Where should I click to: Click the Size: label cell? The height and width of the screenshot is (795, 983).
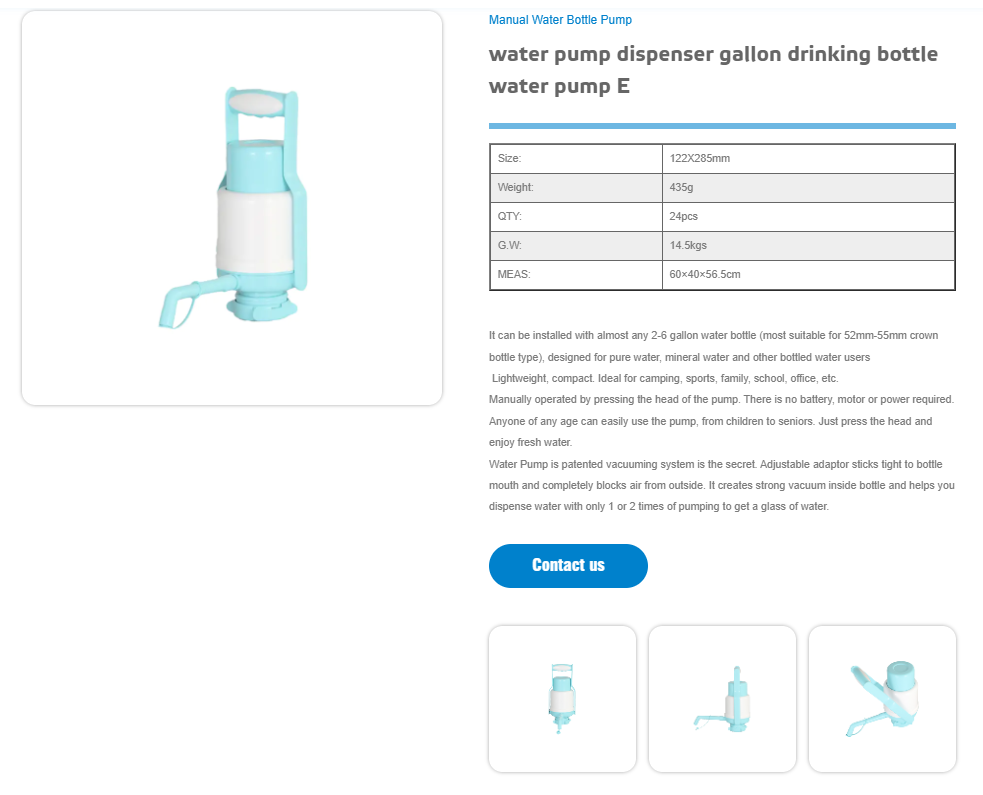coord(576,159)
